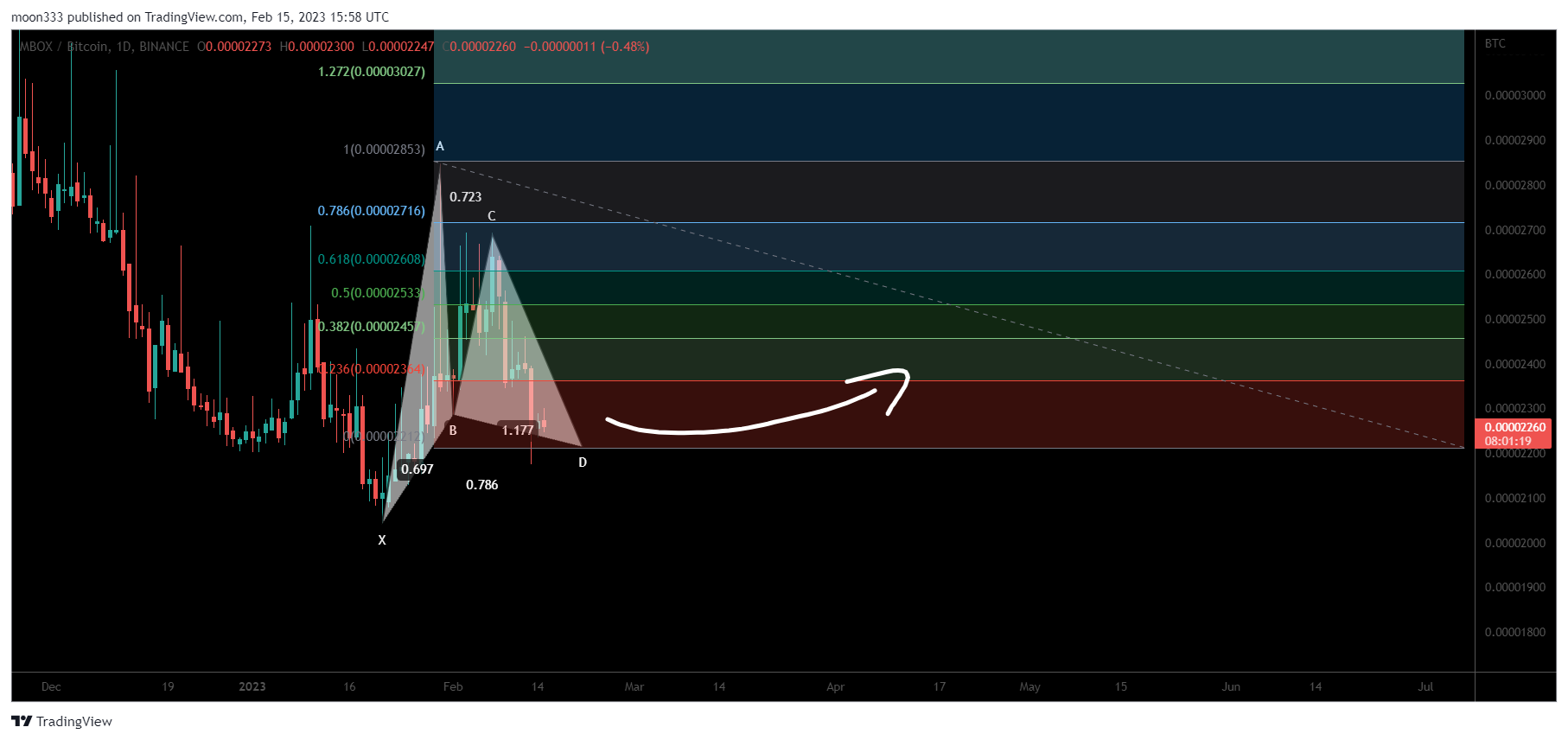Click the high value H0.00002300
The height and width of the screenshot is (740, 1568).
(316, 47)
